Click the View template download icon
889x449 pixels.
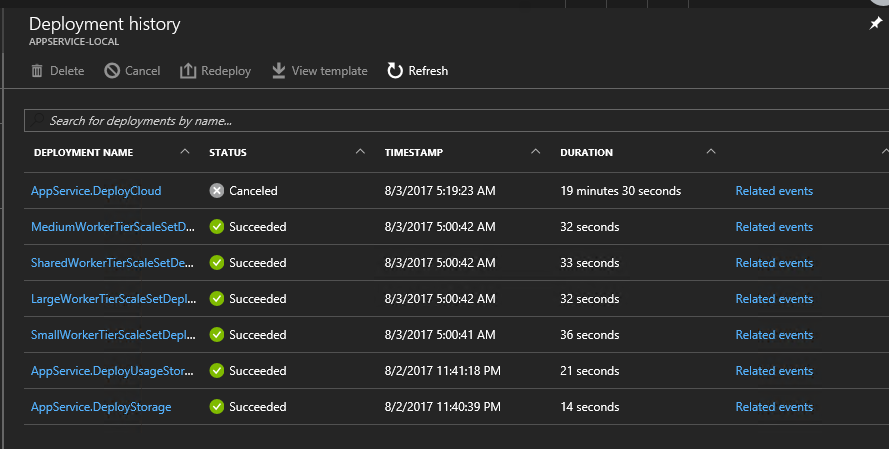coord(278,71)
